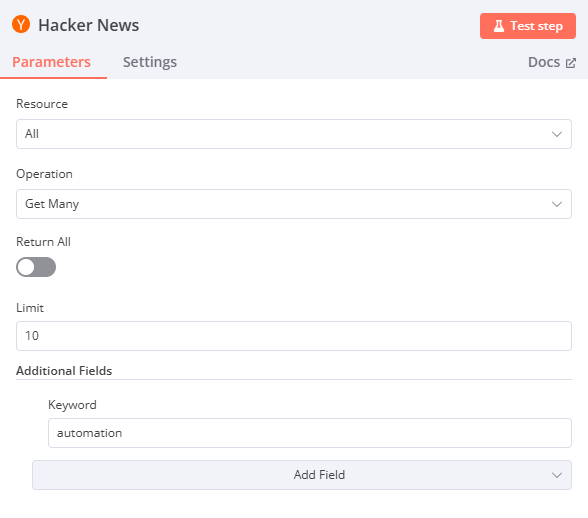Switch to the Parameters tab
The image size is (588, 518).
[51, 62]
